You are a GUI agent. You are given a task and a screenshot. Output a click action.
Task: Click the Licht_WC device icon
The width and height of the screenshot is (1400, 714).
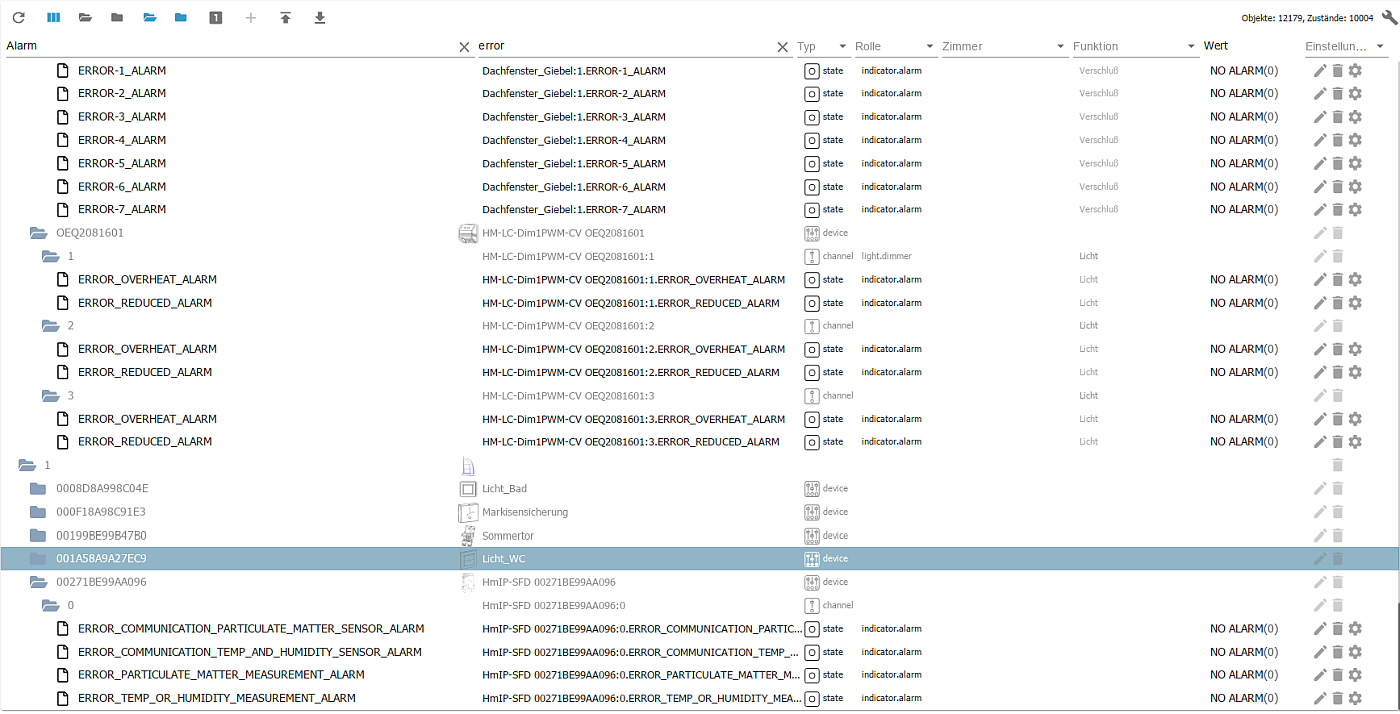click(x=467, y=559)
